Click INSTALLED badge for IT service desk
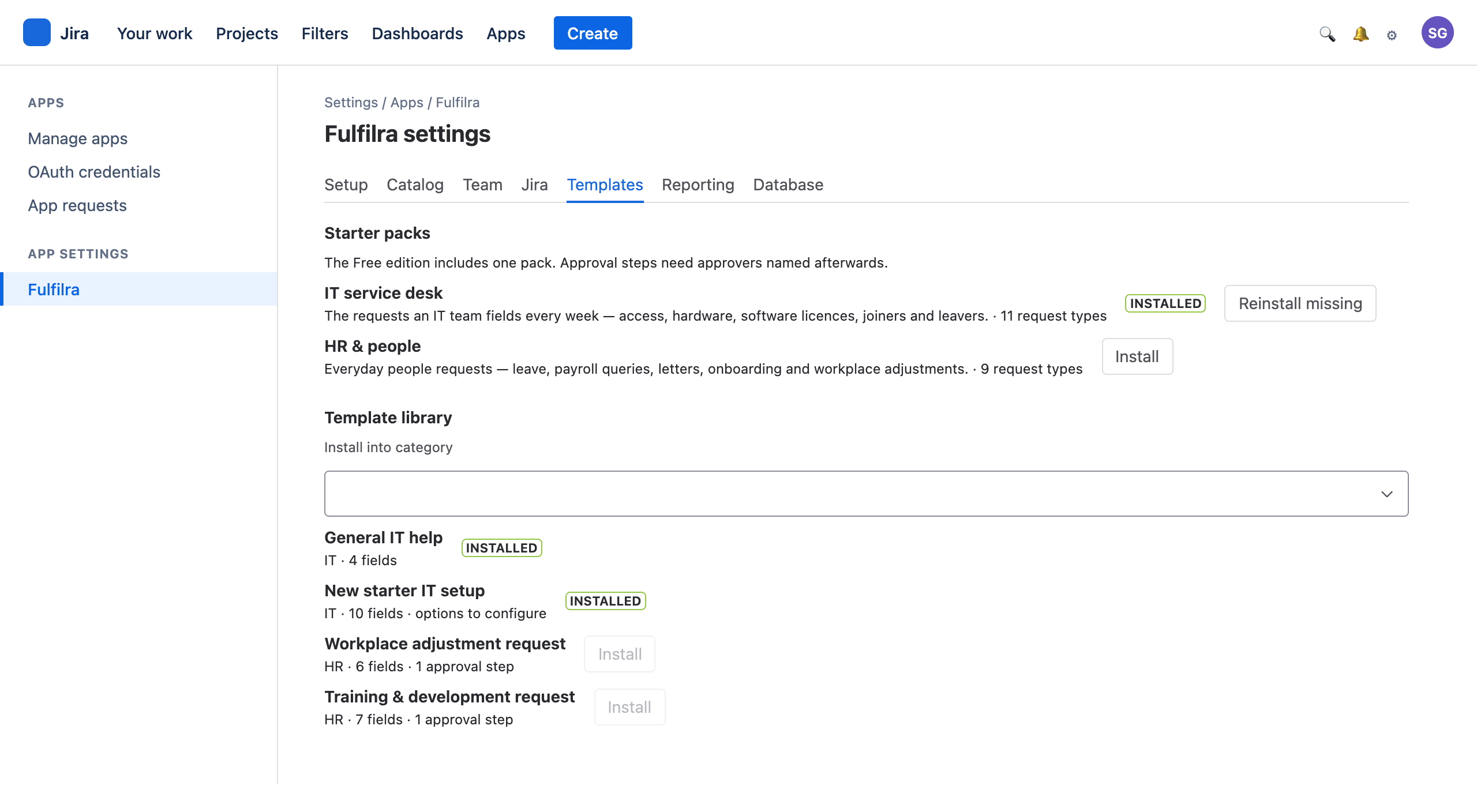This screenshot has width=1477, height=812. tap(1165, 303)
